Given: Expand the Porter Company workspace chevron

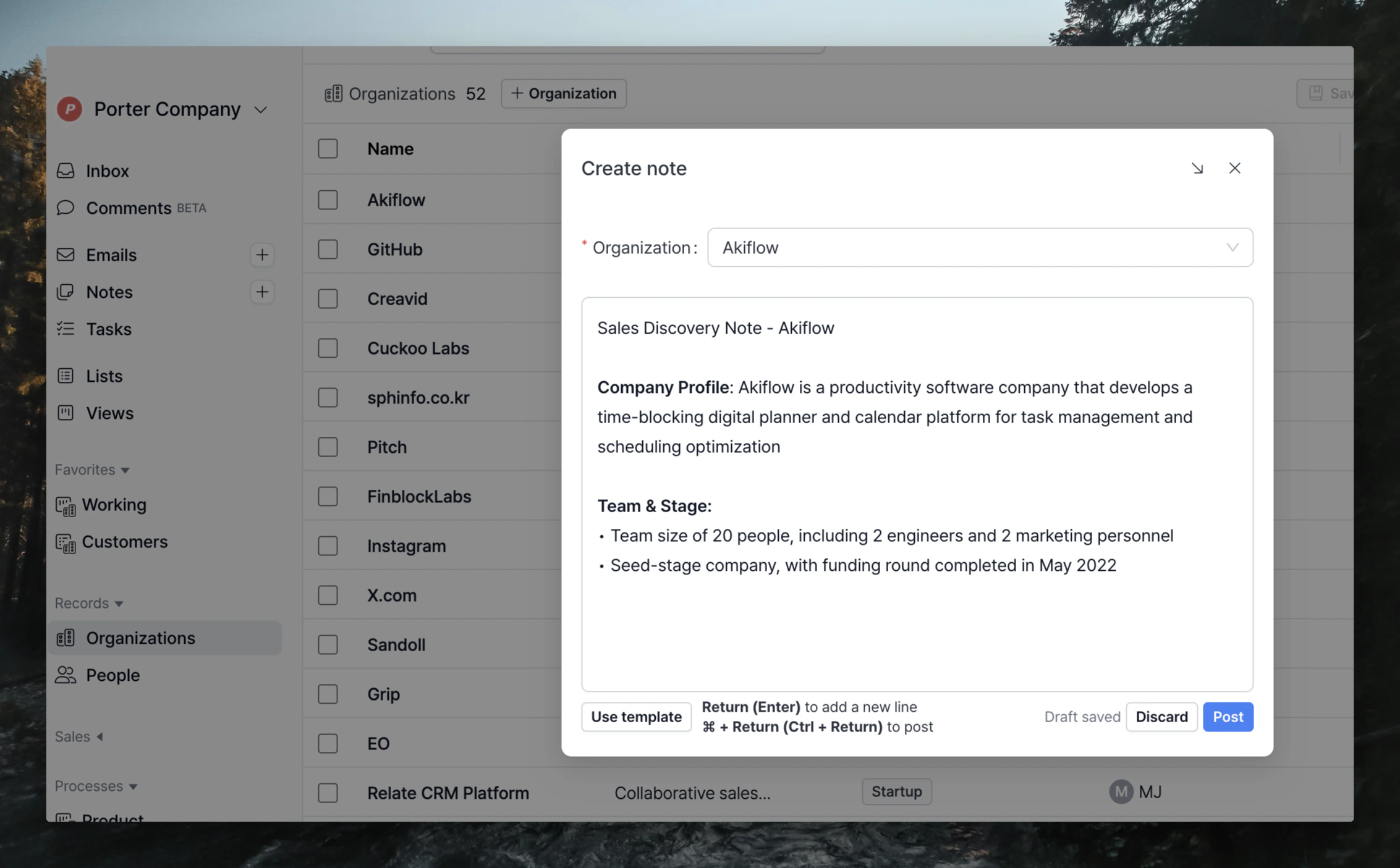Looking at the screenshot, I should [x=261, y=110].
